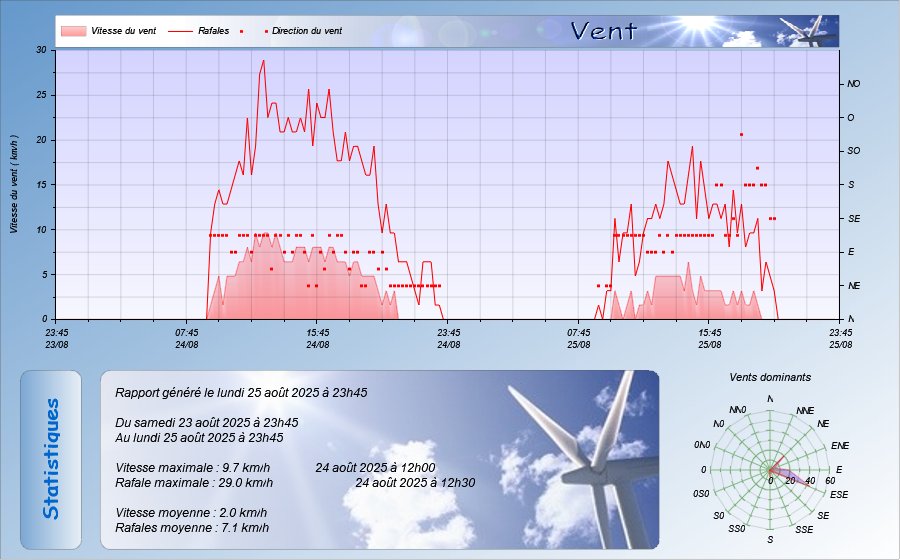
Task: Click the wind turbine image in header banner
Action: pyautogui.click(x=808, y=31)
